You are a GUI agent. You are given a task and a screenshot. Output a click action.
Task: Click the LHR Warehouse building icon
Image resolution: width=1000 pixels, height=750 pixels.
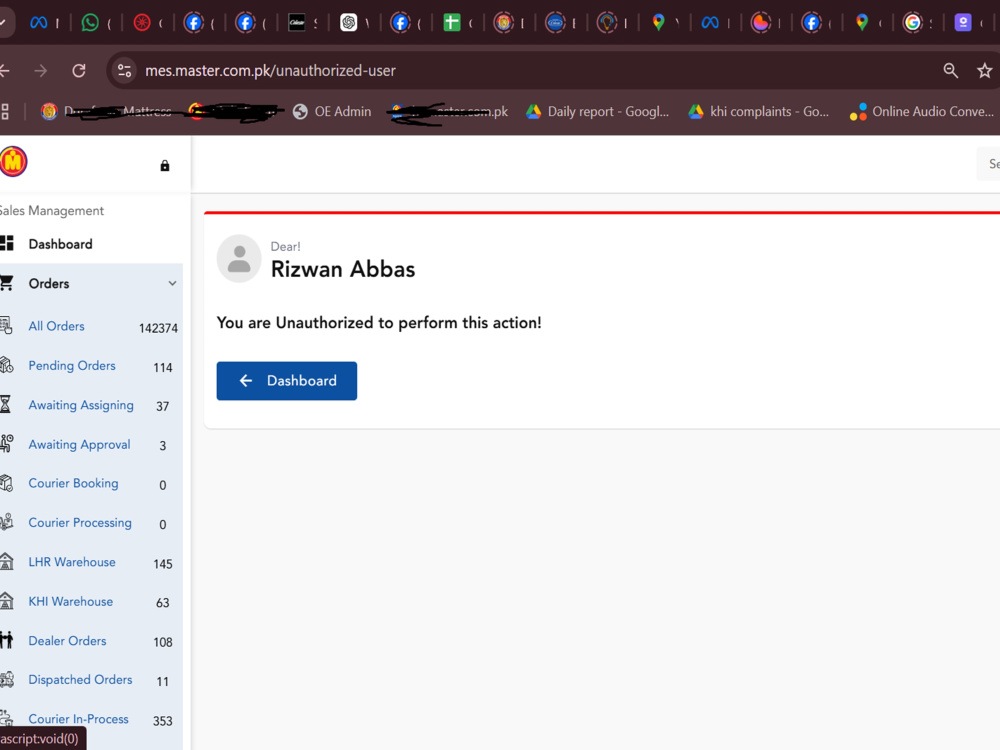click(6, 561)
